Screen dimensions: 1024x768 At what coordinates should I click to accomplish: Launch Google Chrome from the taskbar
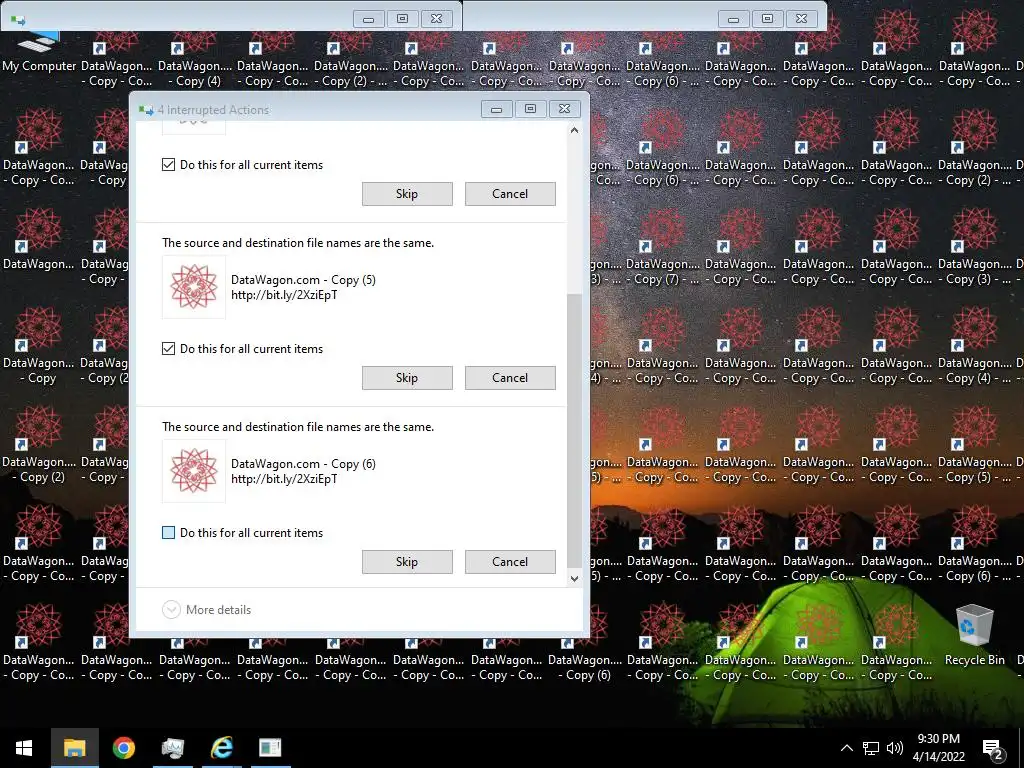click(123, 748)
